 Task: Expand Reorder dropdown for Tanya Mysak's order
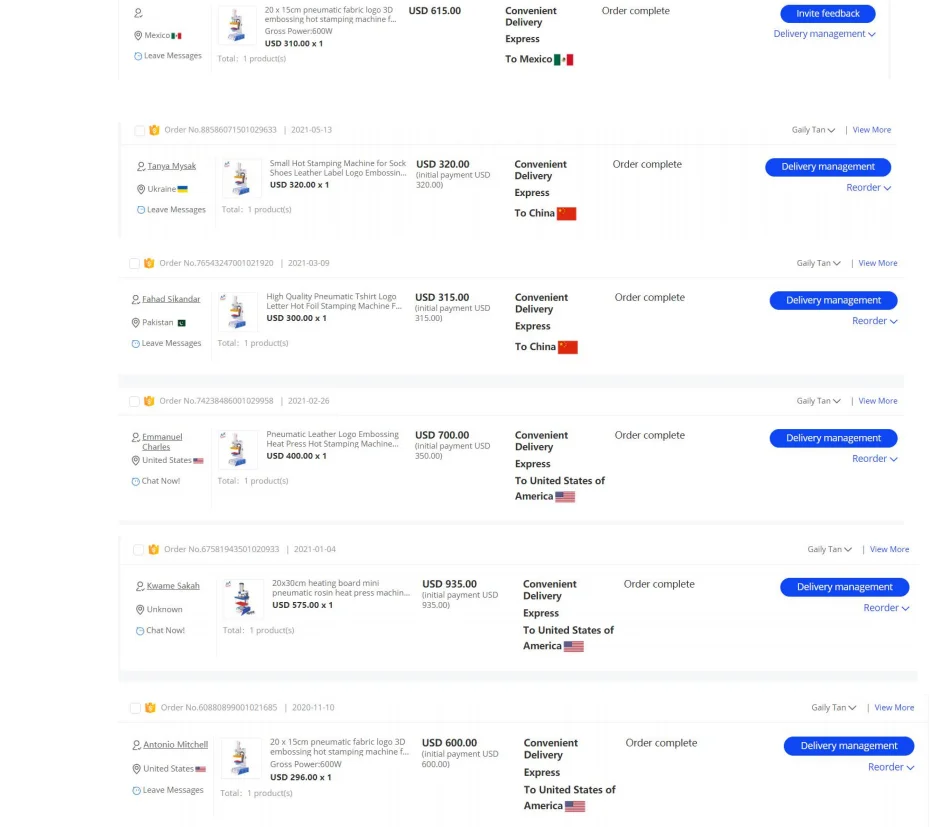pos(869,188)
